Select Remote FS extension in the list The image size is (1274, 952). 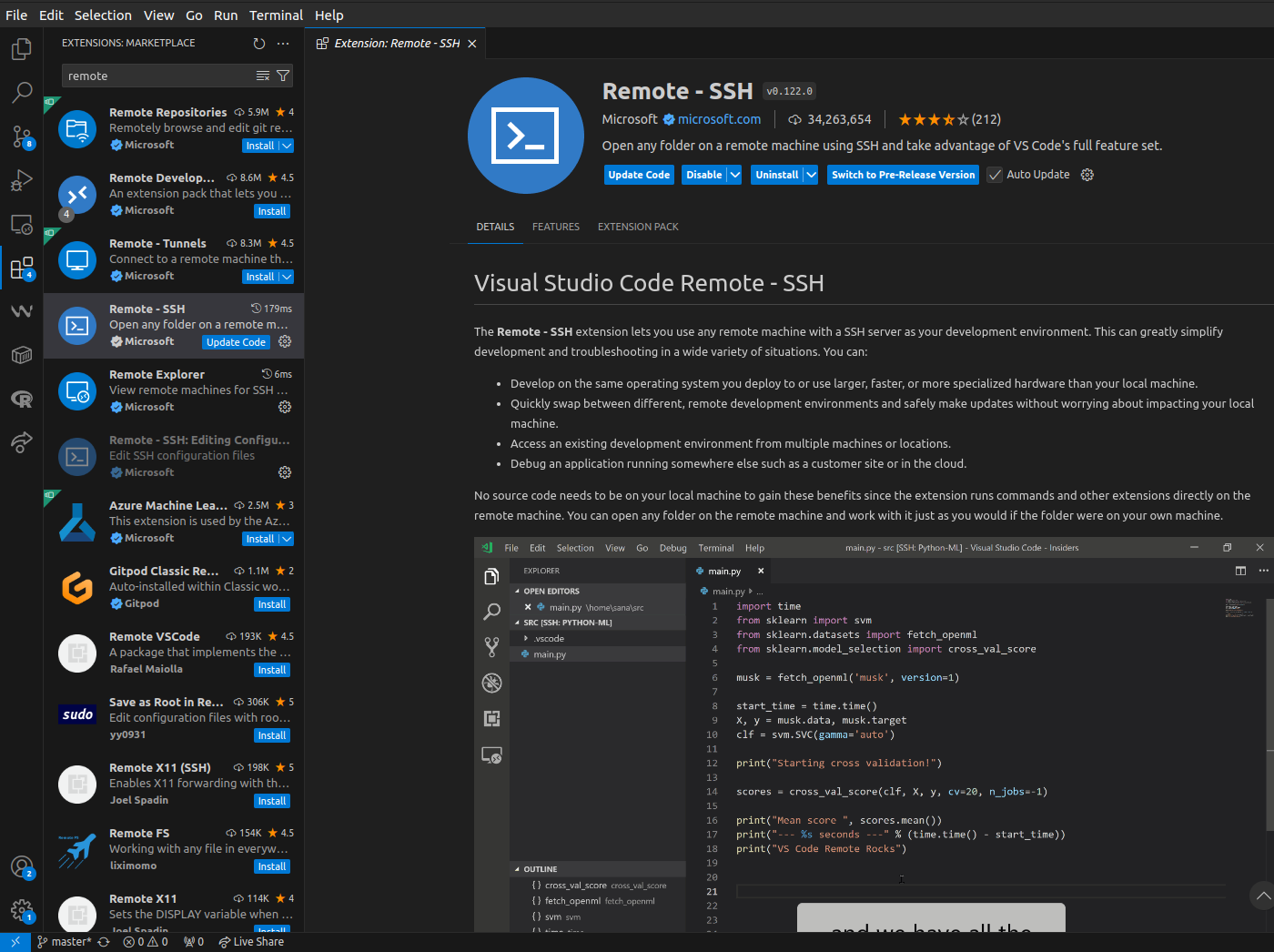click(174, 850)
